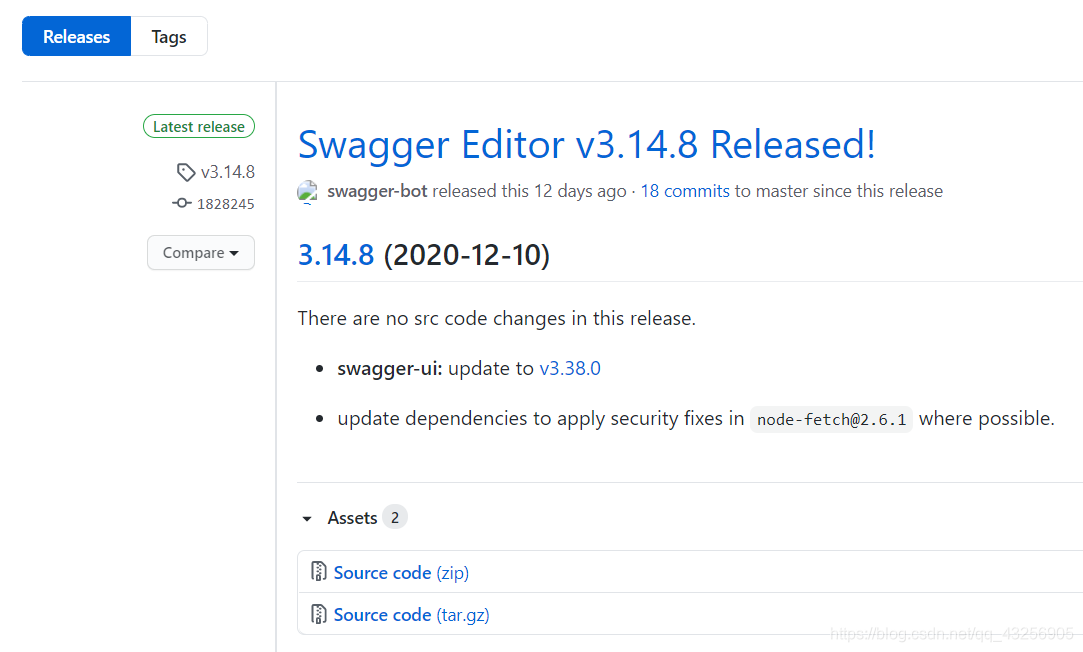This screenshot has height=652, width=1083.
Task: Click the Assets label
Action: [x=352, y=518]
